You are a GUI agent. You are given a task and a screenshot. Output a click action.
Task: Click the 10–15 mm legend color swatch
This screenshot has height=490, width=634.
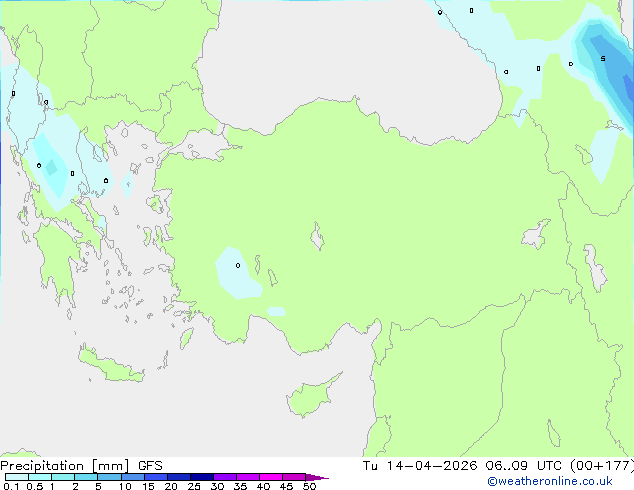pos(133,477)
